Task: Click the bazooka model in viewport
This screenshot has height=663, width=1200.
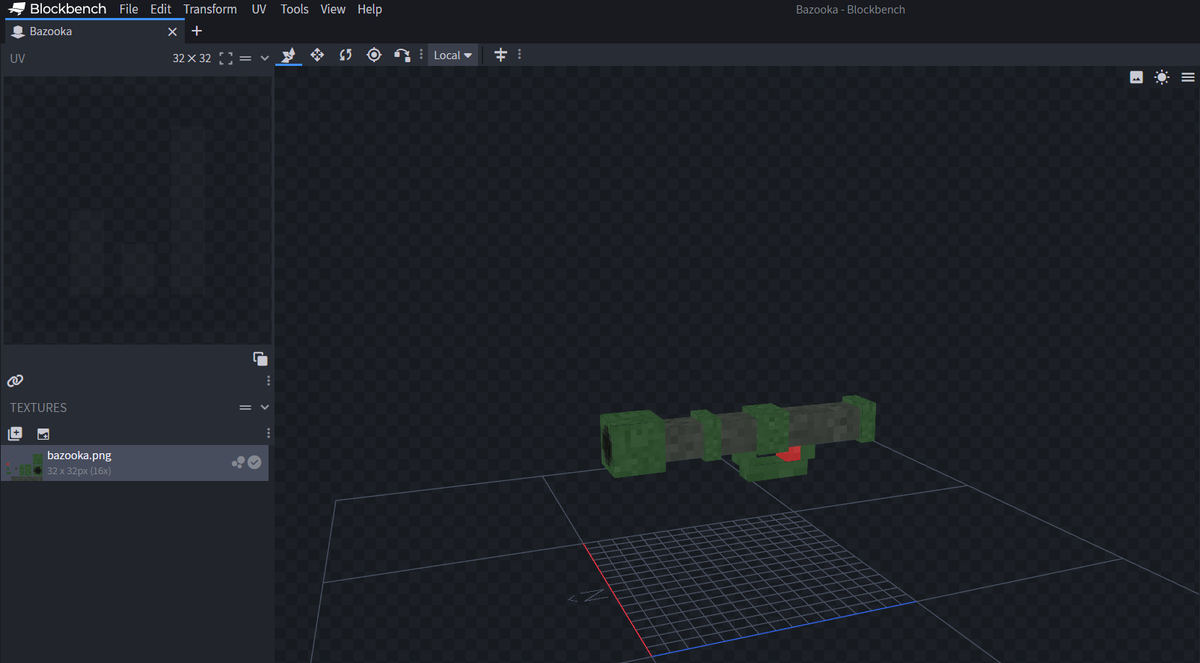Action: [x=737, y=437]
